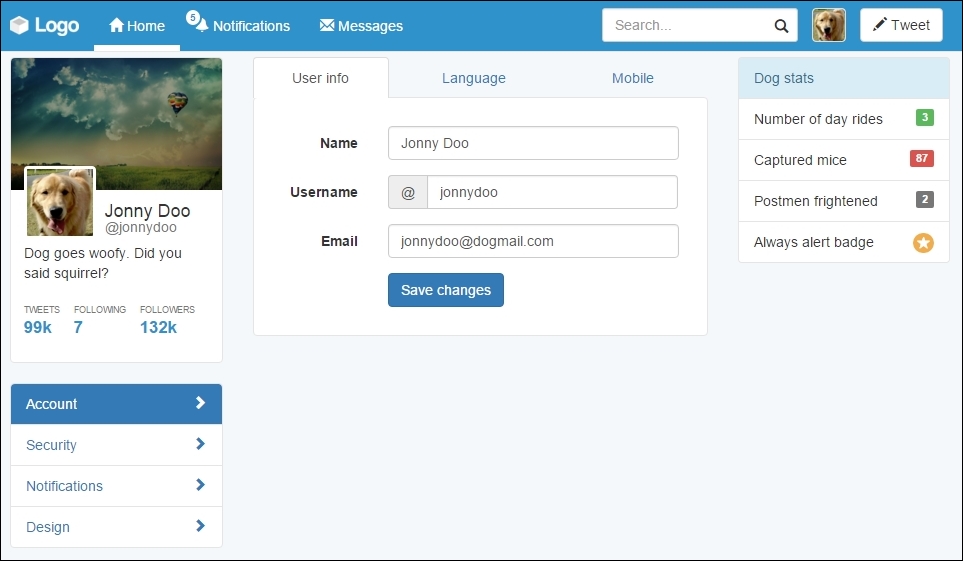Viewport: 963px width, 561px height.
Task: Click the Username field with jonnydoo
Action: 553,192
